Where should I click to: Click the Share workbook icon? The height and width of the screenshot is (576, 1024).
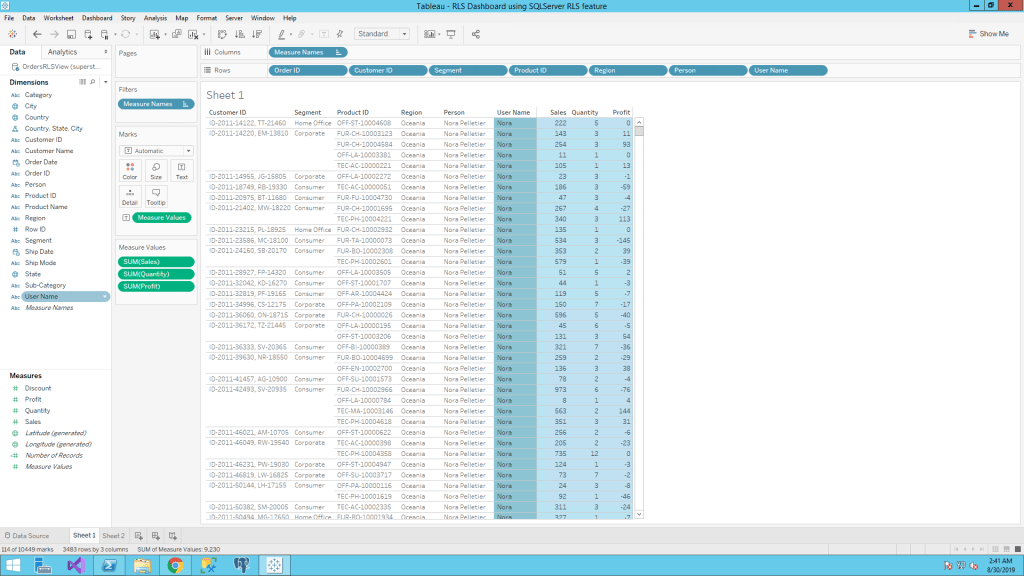tap(476, 34)
